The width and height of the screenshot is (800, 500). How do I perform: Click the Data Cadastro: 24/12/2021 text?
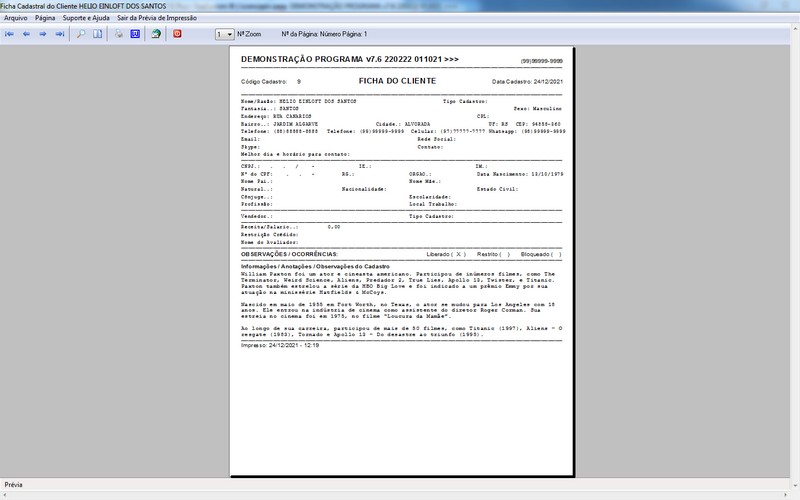click(x=527, y=82)
